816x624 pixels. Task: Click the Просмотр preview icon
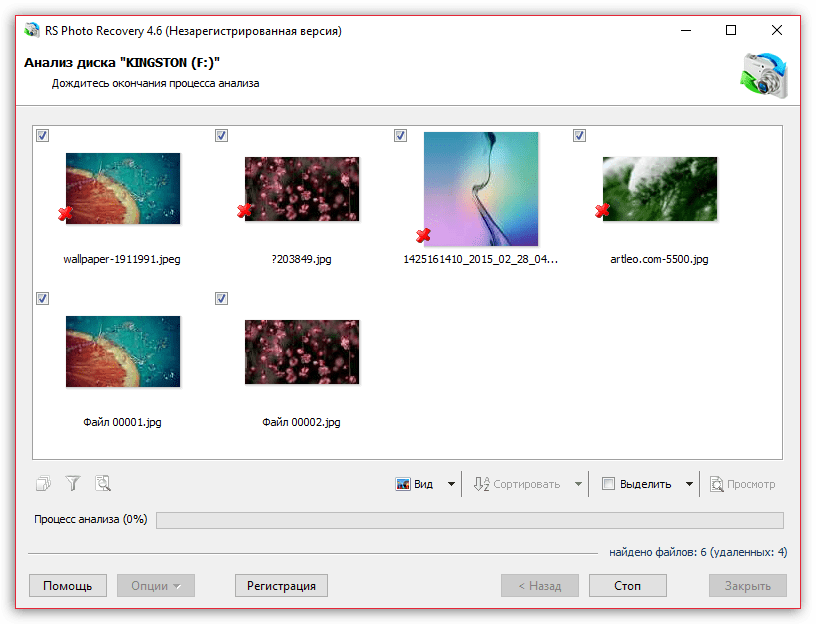click(717, 484)
